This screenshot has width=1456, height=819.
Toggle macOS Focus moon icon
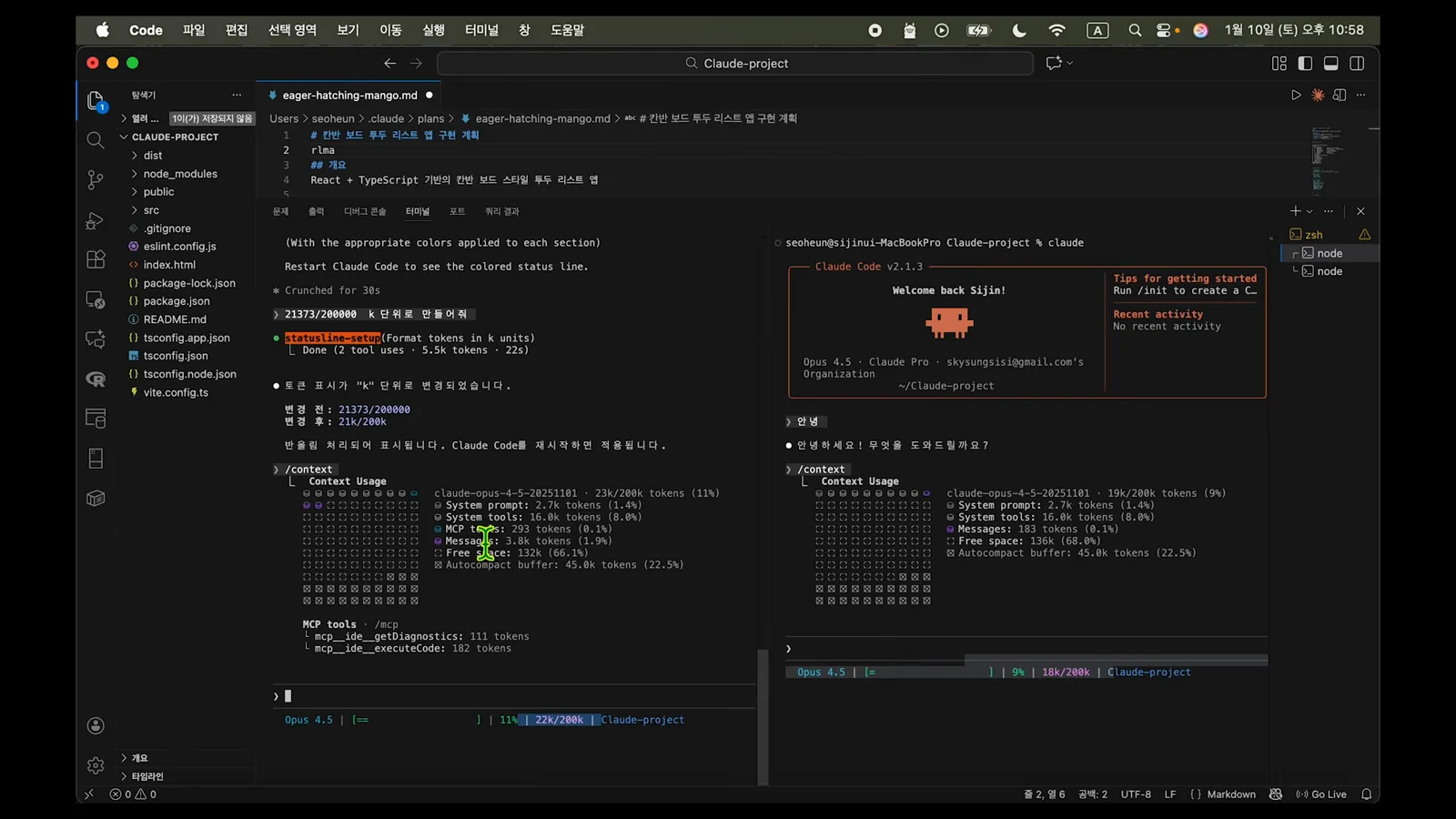click(x=1019, y=30)
